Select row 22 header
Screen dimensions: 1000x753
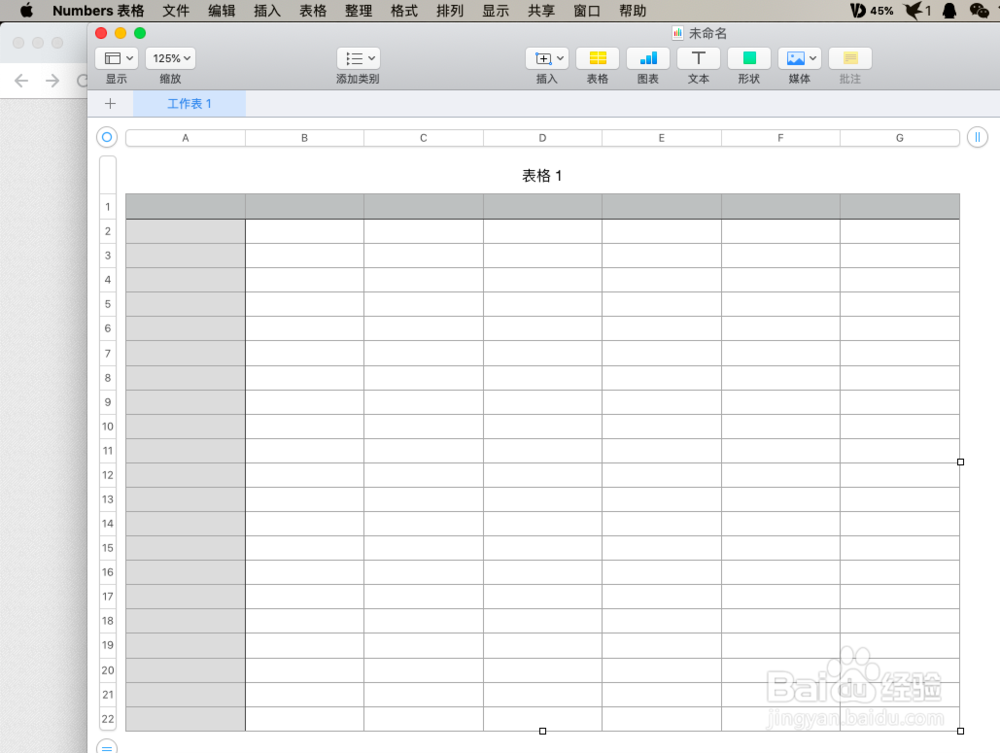pyautogui.click(x=108, y=719)
